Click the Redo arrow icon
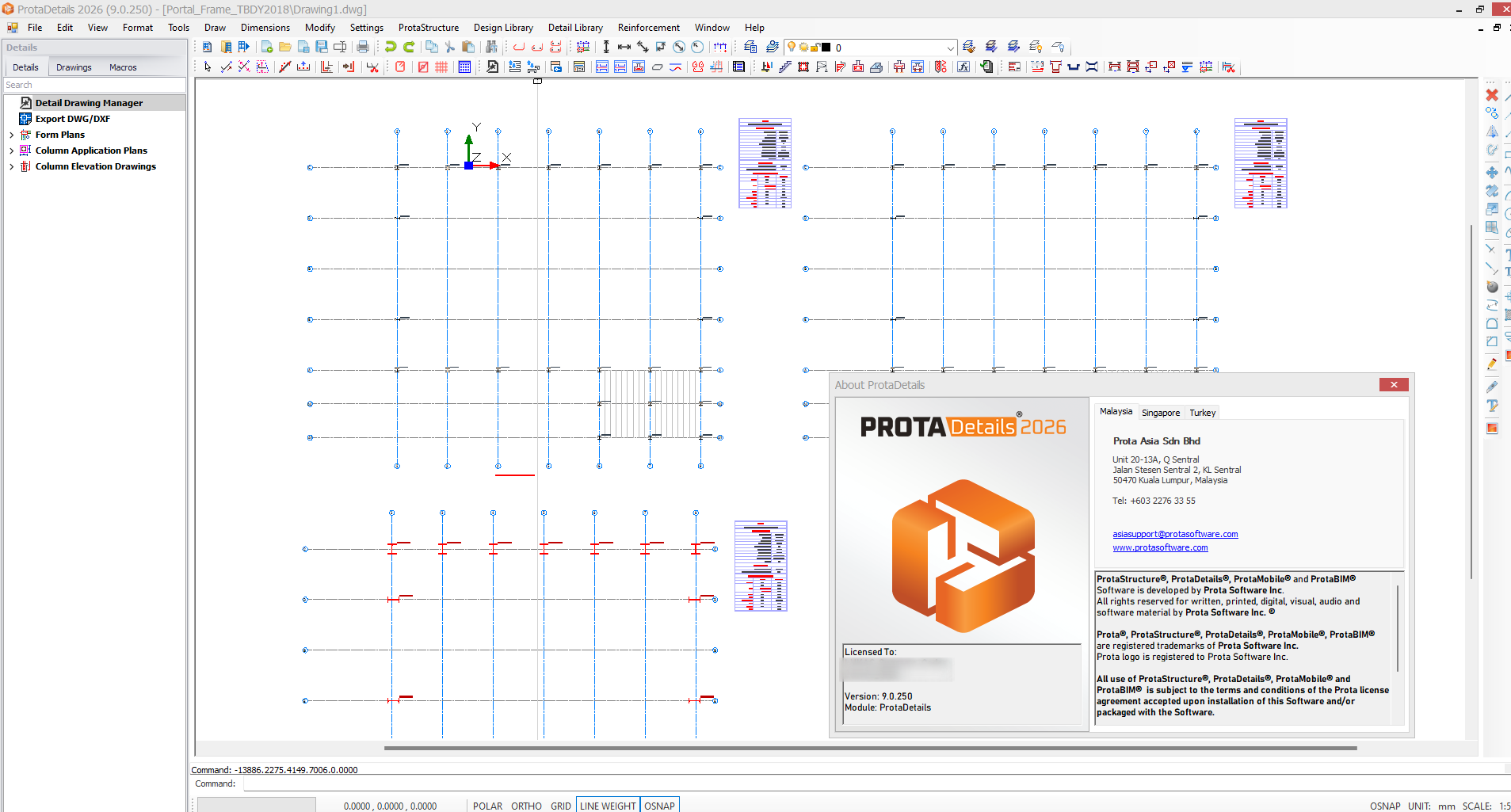The image size is (1511, 812). [x=409, y=47]
